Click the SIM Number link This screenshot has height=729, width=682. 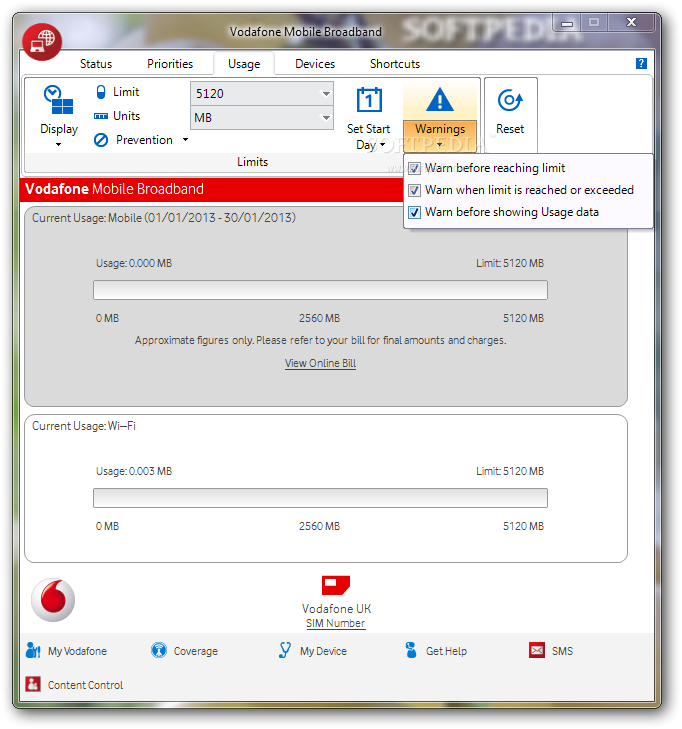click(x=336, y=623)
